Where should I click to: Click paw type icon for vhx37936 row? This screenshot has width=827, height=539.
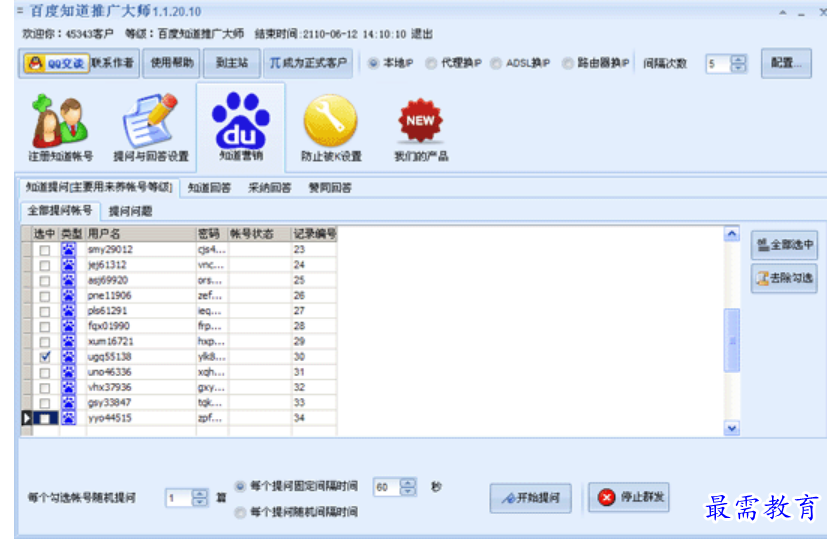[69, 387]
